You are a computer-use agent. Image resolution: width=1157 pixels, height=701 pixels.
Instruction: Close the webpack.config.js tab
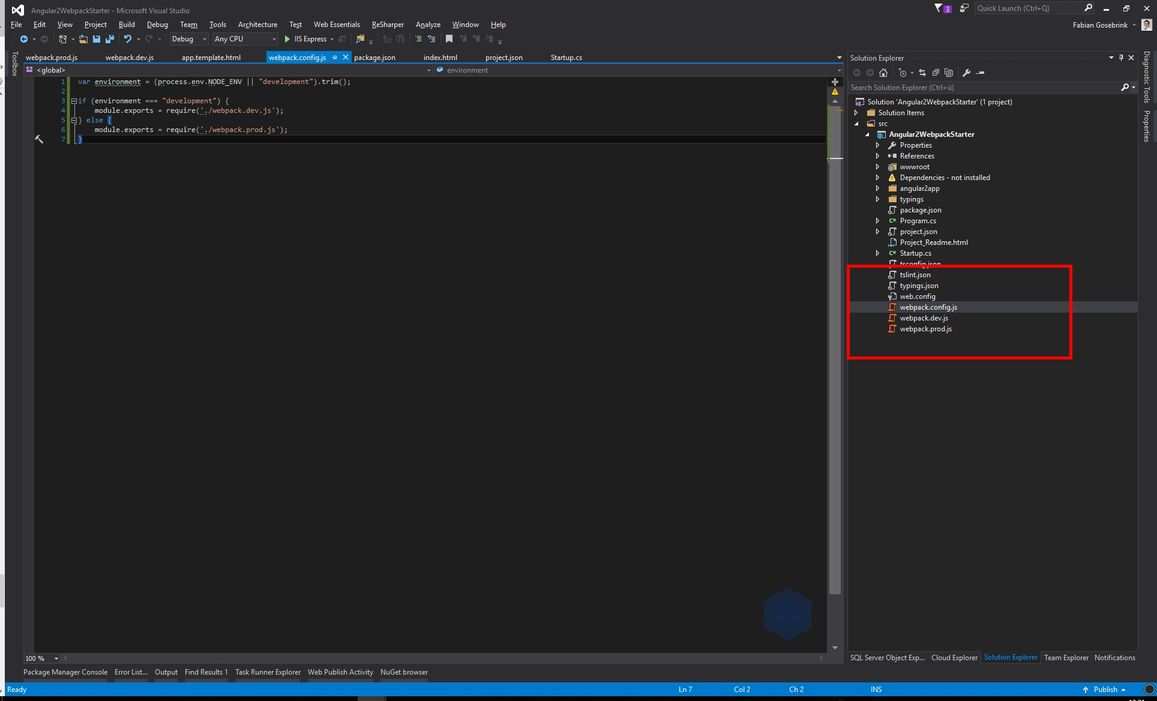(345, 58)
